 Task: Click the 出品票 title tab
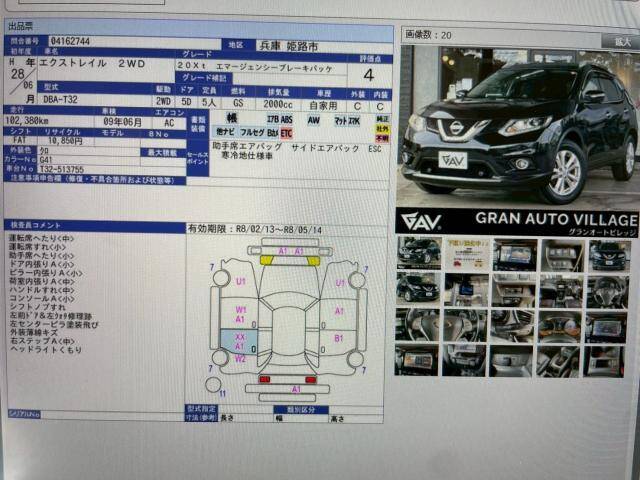[22, 25]
